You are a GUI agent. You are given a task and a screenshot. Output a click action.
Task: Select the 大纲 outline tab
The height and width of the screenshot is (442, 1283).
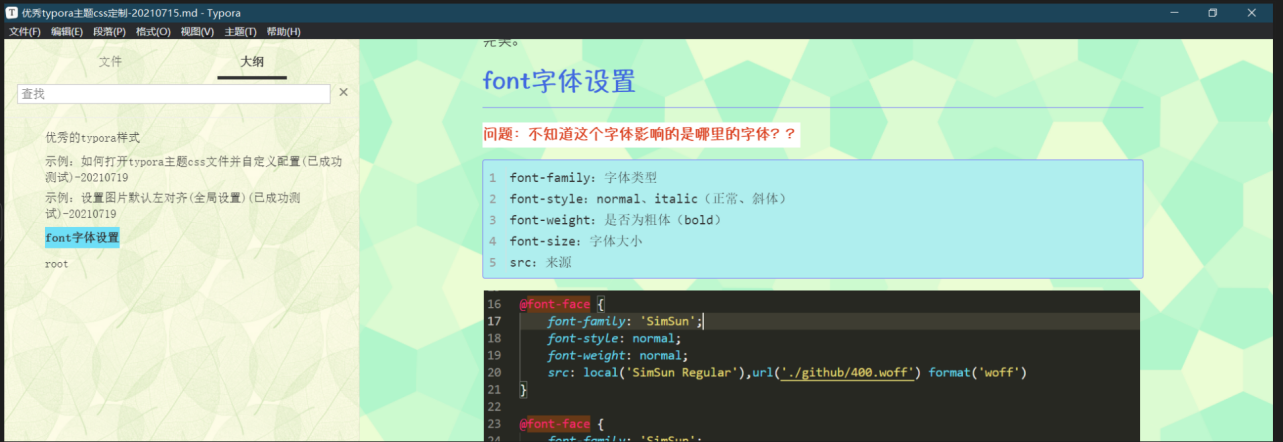pos(252,62)
